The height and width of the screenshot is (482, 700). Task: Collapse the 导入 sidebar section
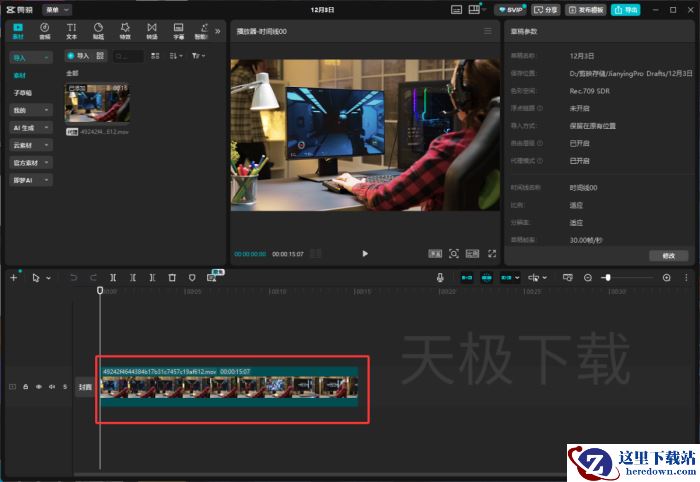pyautogui.click(x=31, y=58)
